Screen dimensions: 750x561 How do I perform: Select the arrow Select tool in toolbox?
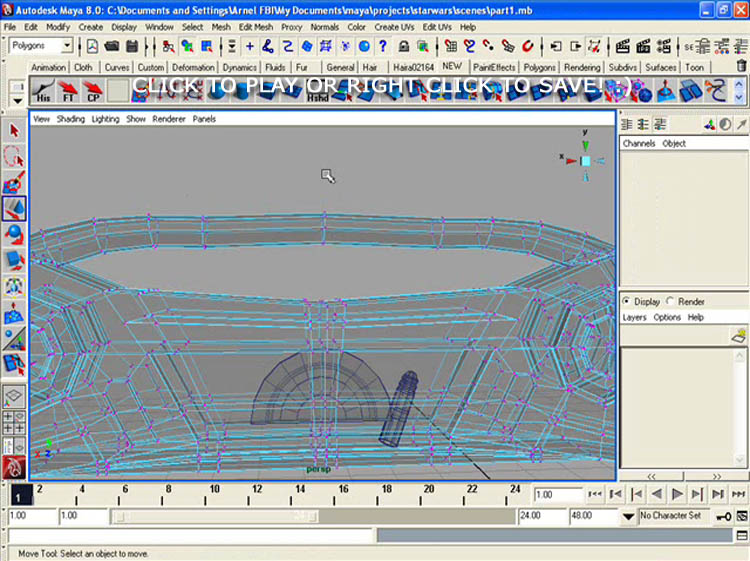click(15, 131)
